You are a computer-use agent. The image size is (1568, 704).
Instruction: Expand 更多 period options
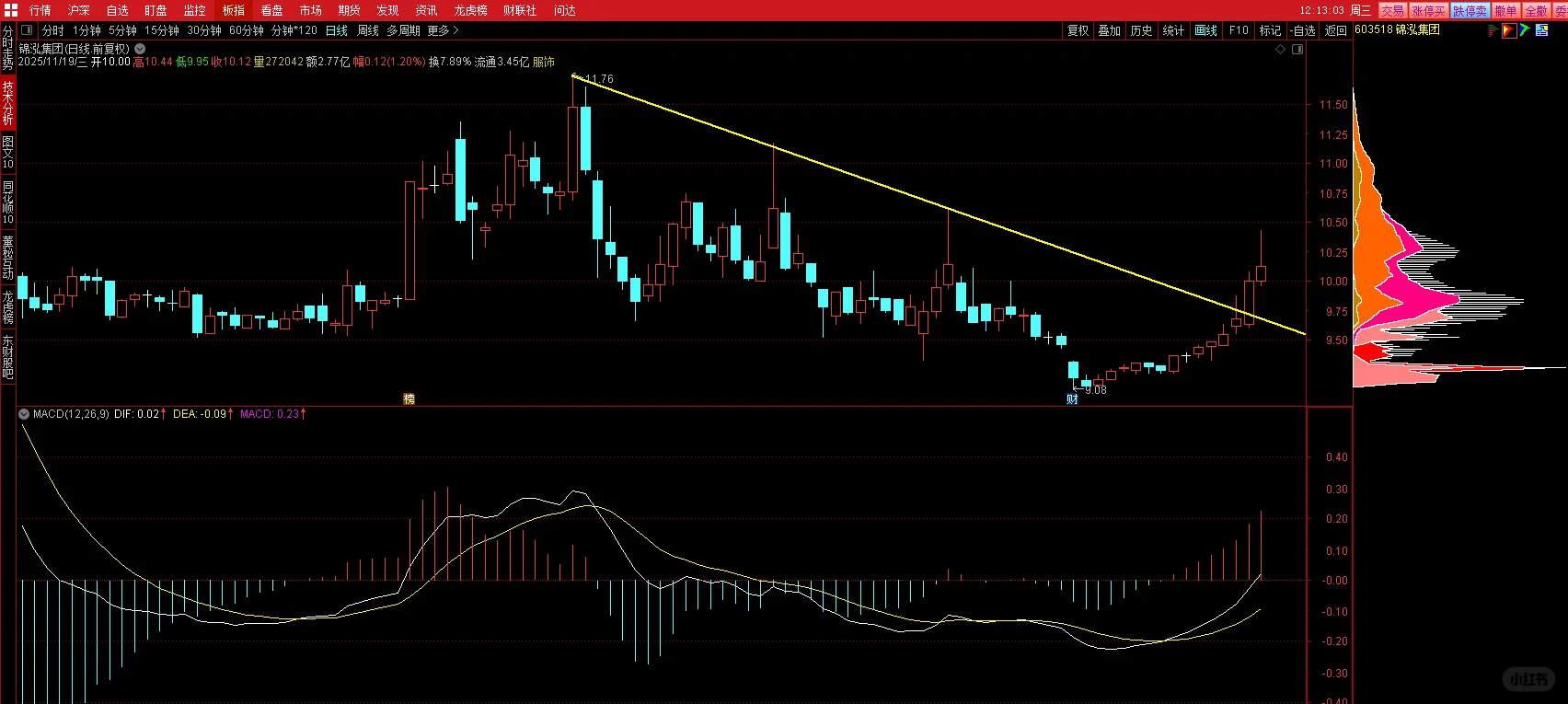point(443,30)
